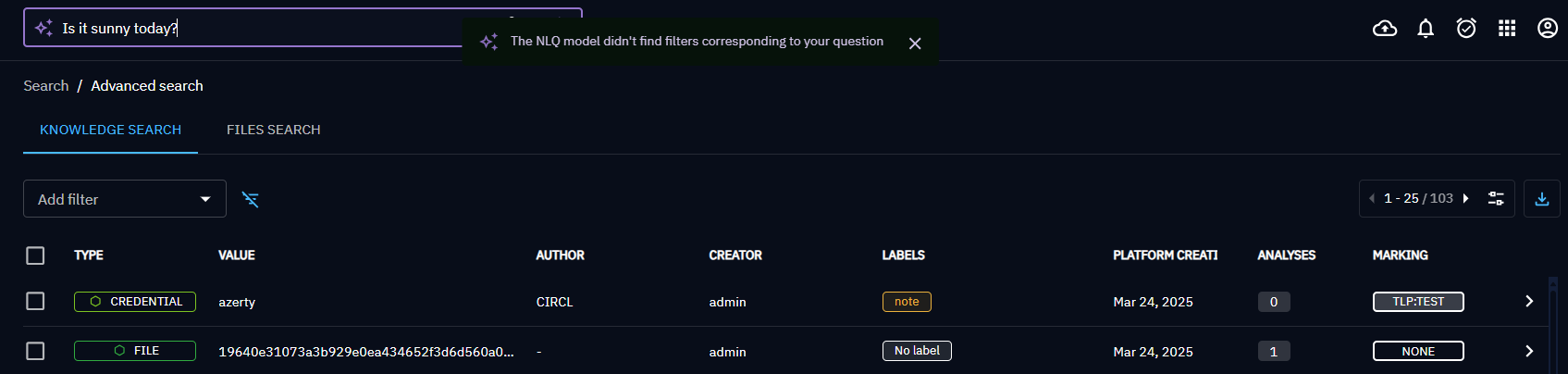Expand the Add filter dropdown
The image size is (1568, 374).
tap(125, 199)
